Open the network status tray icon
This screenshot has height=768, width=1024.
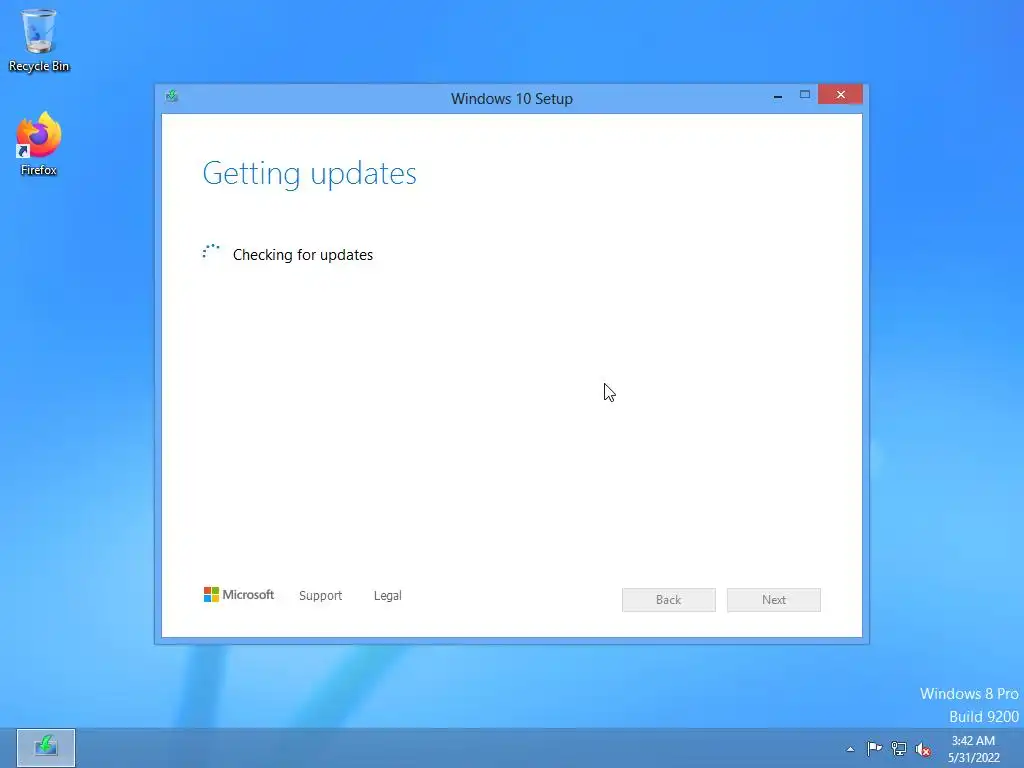tap(899, 748)
